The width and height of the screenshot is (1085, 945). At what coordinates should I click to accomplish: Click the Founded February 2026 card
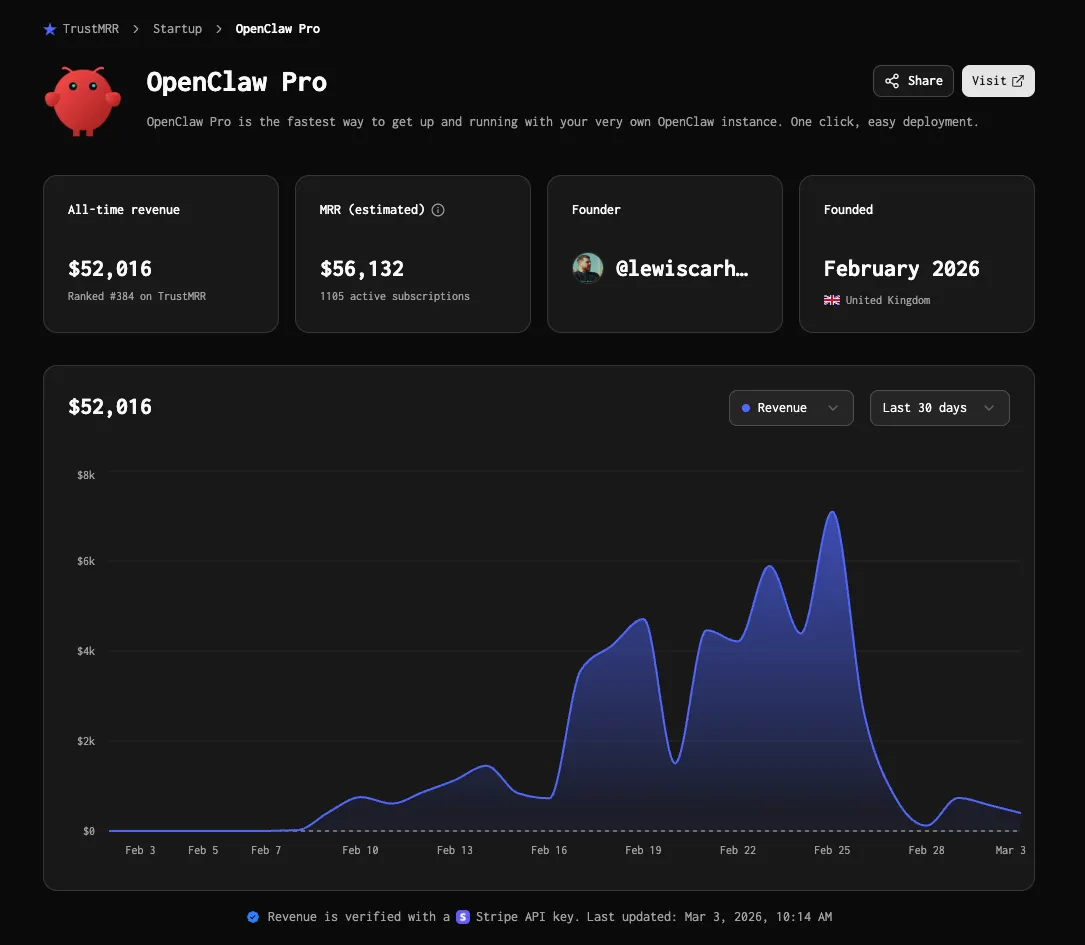point(916,254)
